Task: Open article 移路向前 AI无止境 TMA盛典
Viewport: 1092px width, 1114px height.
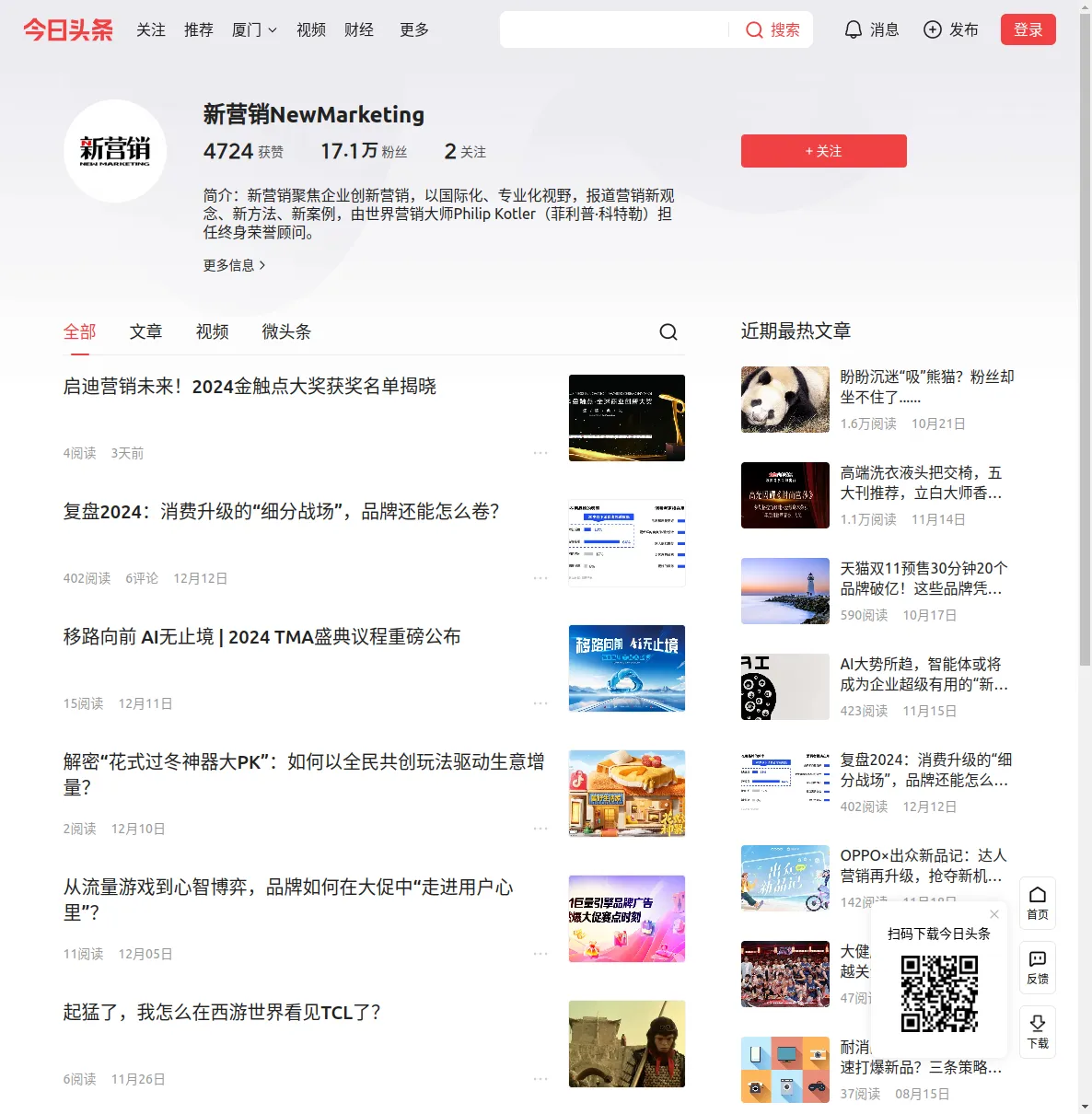Action: (x=261, y=637)
